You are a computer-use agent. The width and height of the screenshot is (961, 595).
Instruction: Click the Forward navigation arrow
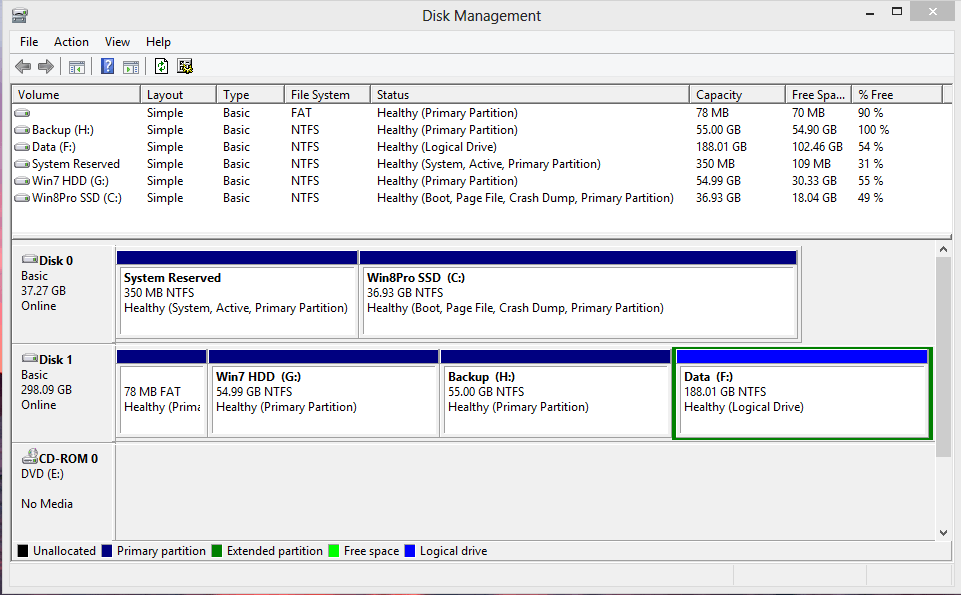45,66
